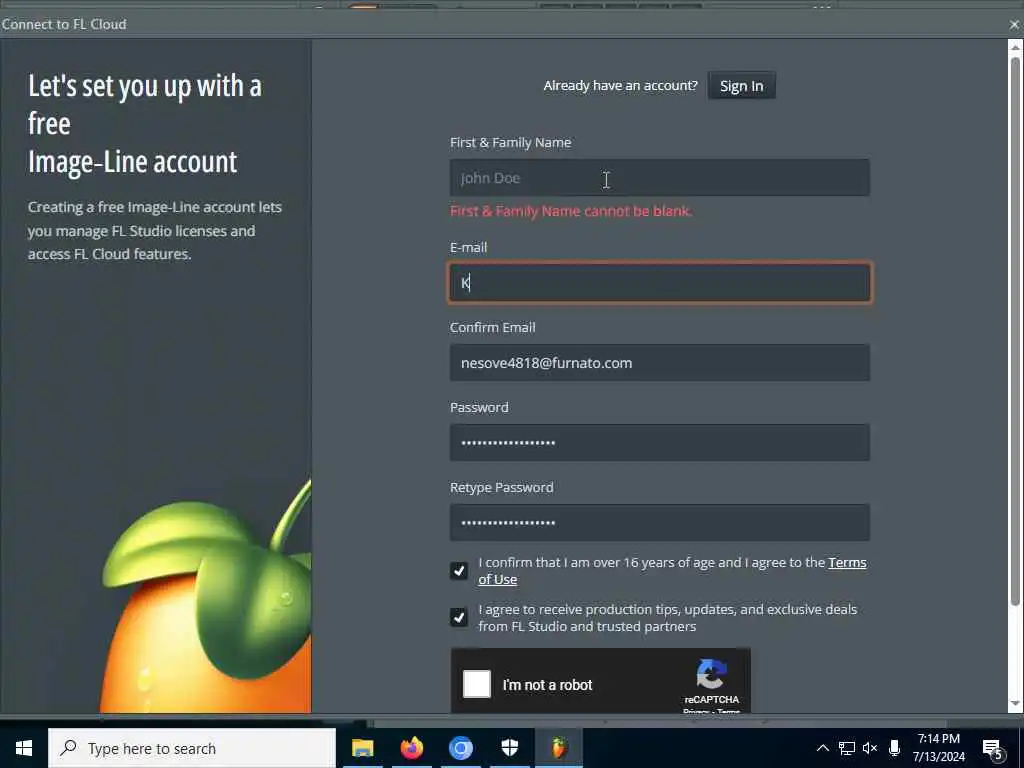This screenshot has width=1024, height=768.
Task: Click the microphone tray icon
Action: pos(894,748)
